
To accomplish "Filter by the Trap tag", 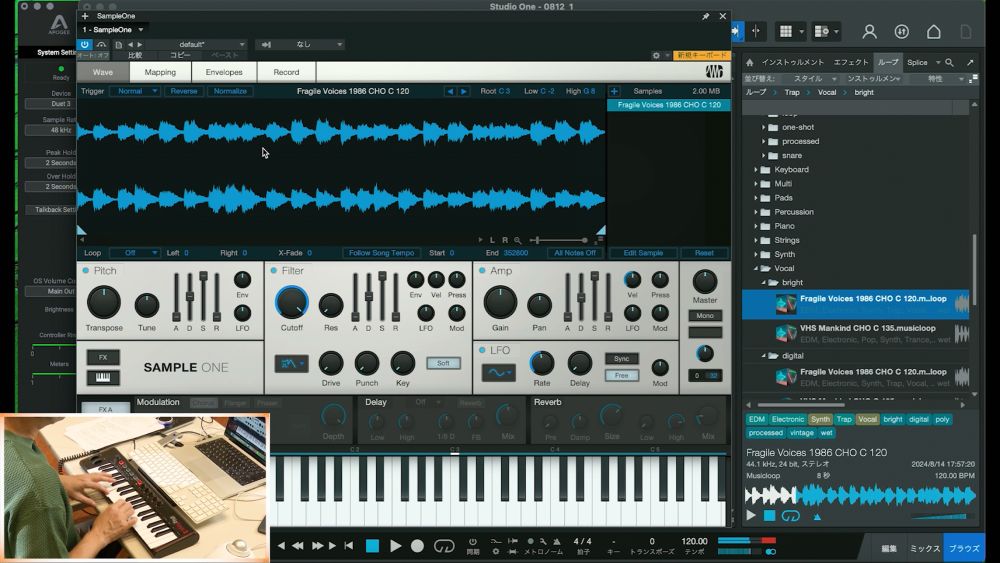I will 844,420.
